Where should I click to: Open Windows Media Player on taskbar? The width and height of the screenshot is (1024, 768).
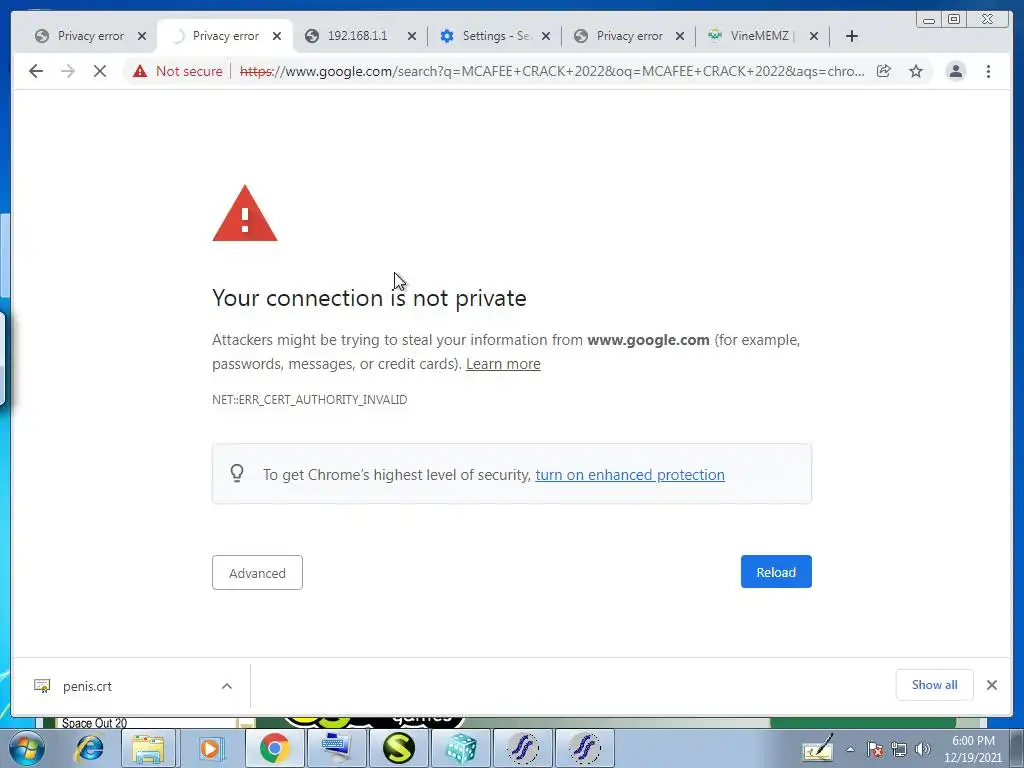click(211, 748)
